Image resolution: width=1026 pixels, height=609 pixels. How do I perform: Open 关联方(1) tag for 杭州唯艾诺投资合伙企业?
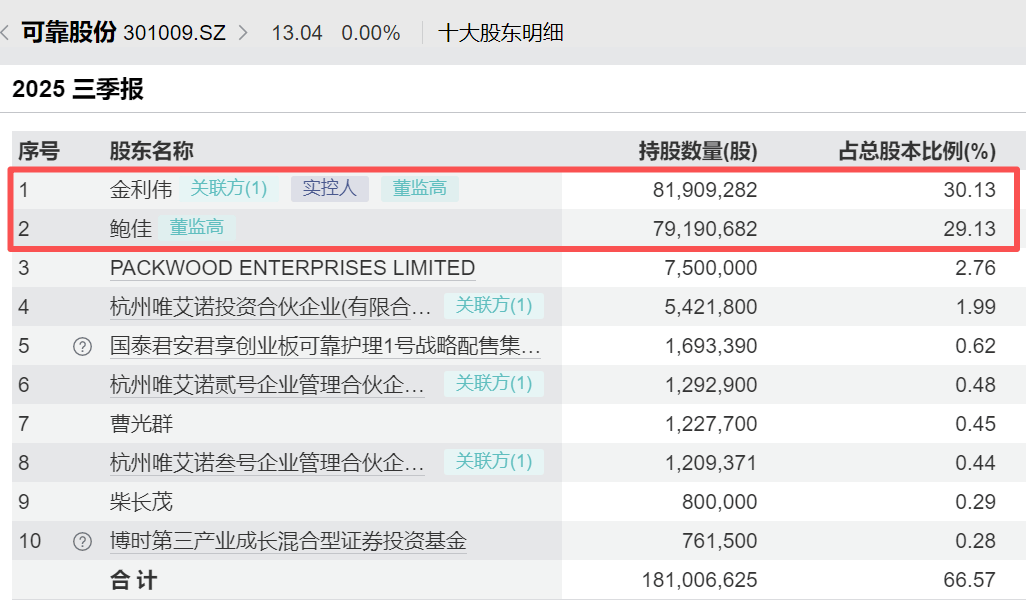(x=494, y=305)
